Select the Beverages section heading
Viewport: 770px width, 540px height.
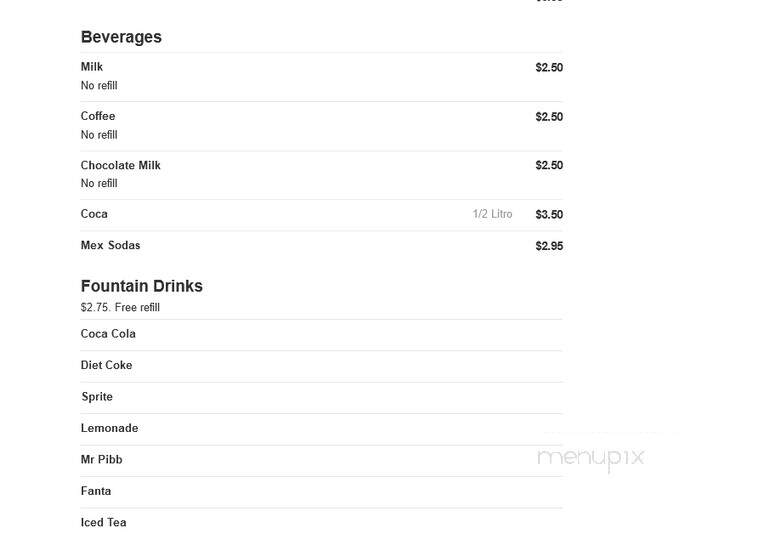pyautogui.click(x=121, y=37)
